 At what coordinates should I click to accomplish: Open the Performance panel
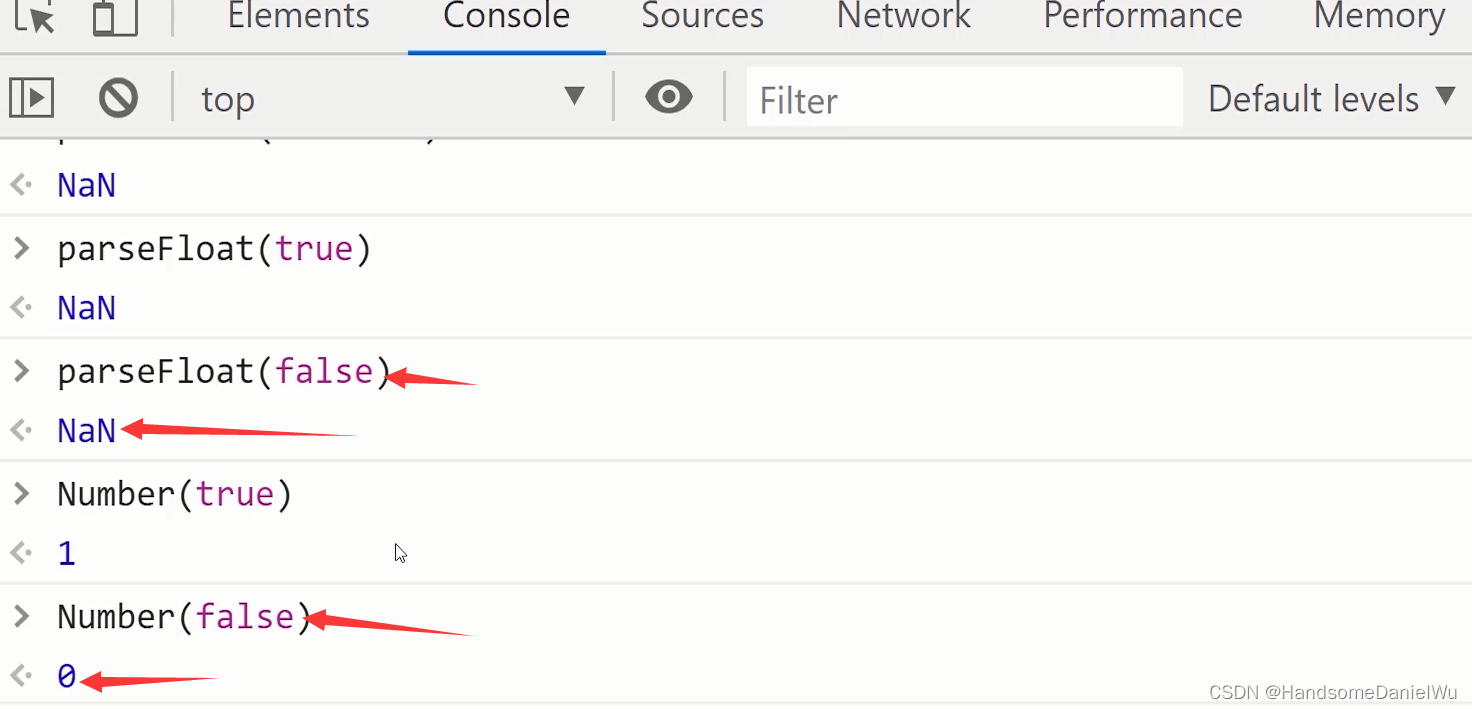tap(1141, 17)
